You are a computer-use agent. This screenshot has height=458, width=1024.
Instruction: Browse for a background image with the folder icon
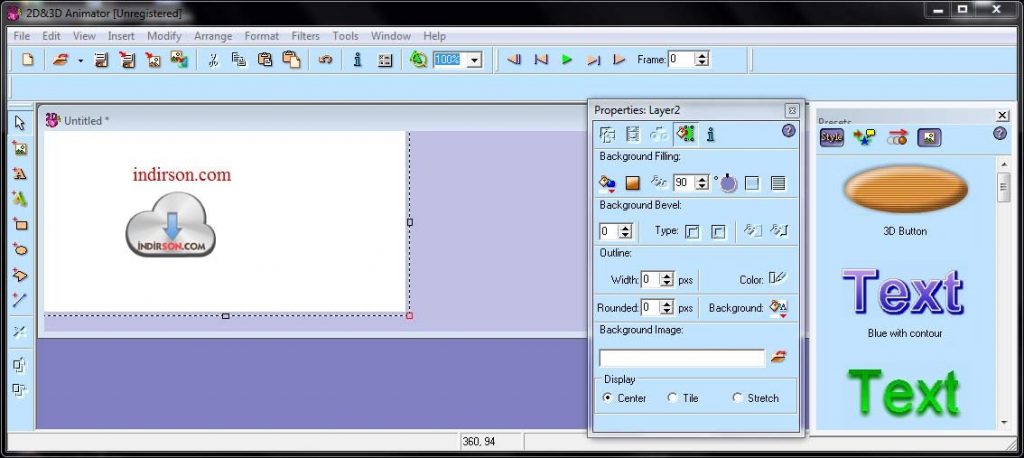click(x=778, y=357)
